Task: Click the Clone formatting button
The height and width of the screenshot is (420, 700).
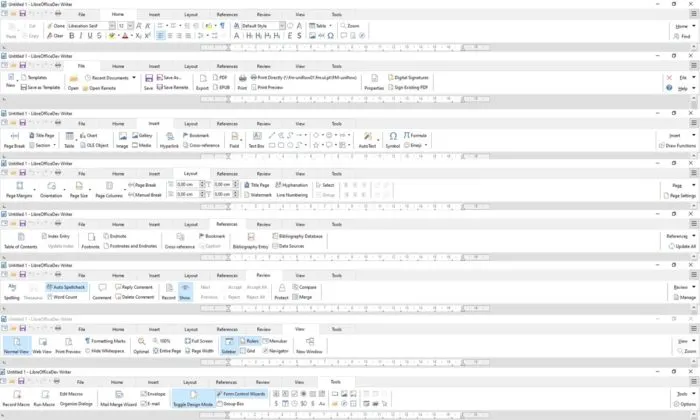Action: click(x=56, y=26)
